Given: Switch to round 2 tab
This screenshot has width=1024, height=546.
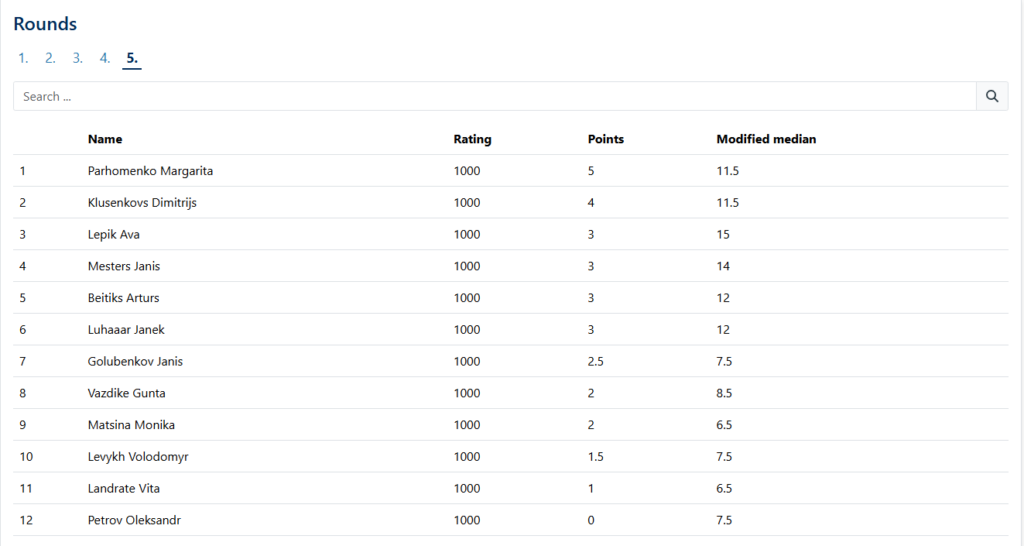Looking at the screenshot, I should pos(50,58).
